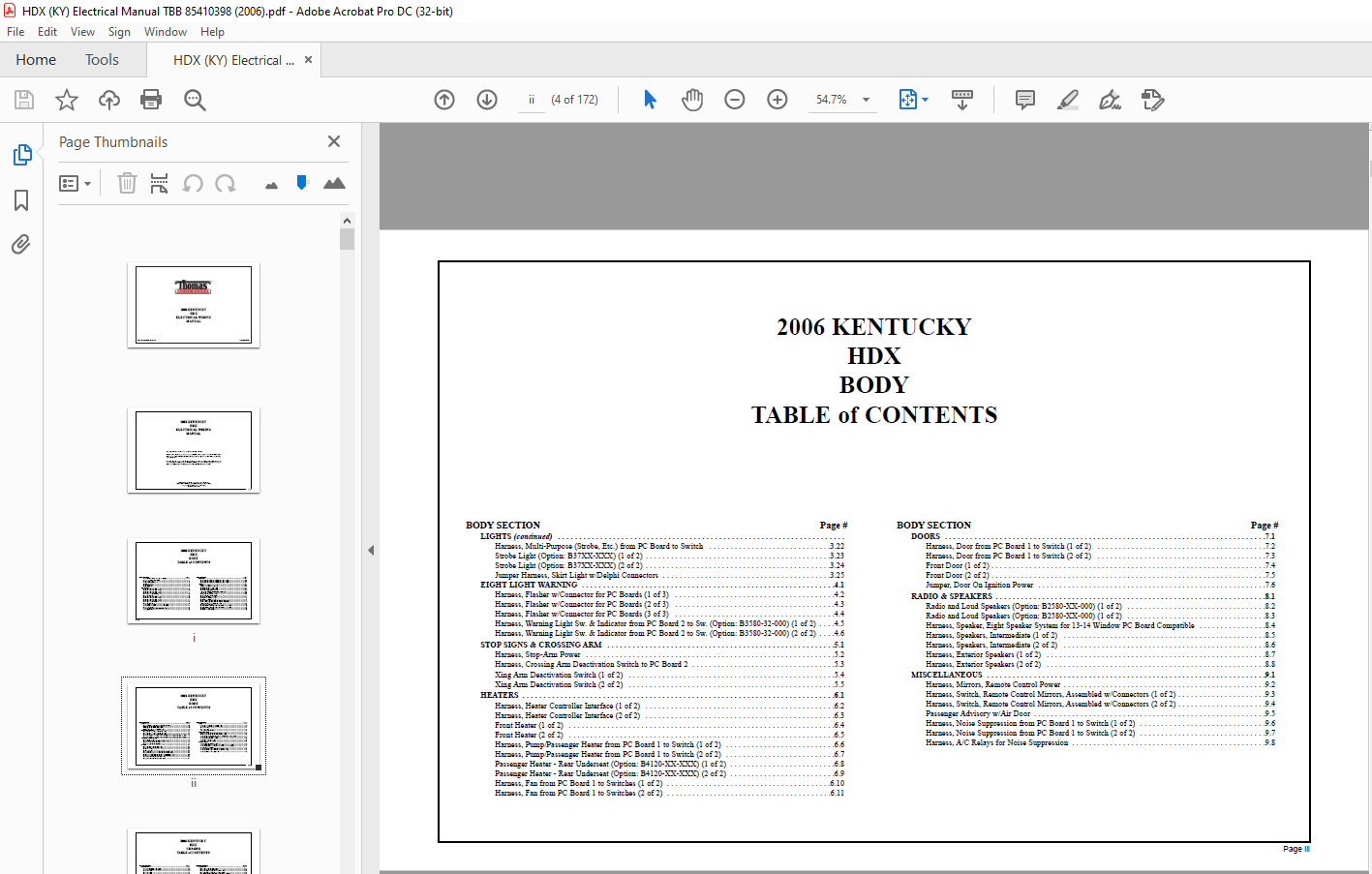Click the thumbnail panel scrollbar handle
Screen dimensions: 1372x874
coord(348,239)
